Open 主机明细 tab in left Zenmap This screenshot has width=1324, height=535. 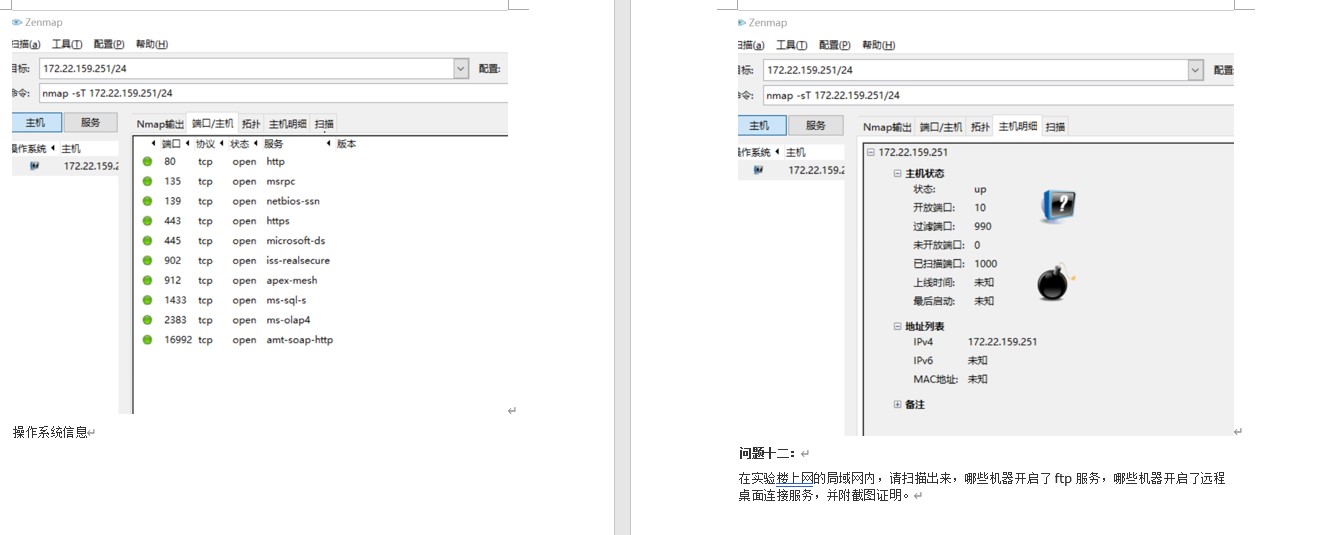click(288, 124)
